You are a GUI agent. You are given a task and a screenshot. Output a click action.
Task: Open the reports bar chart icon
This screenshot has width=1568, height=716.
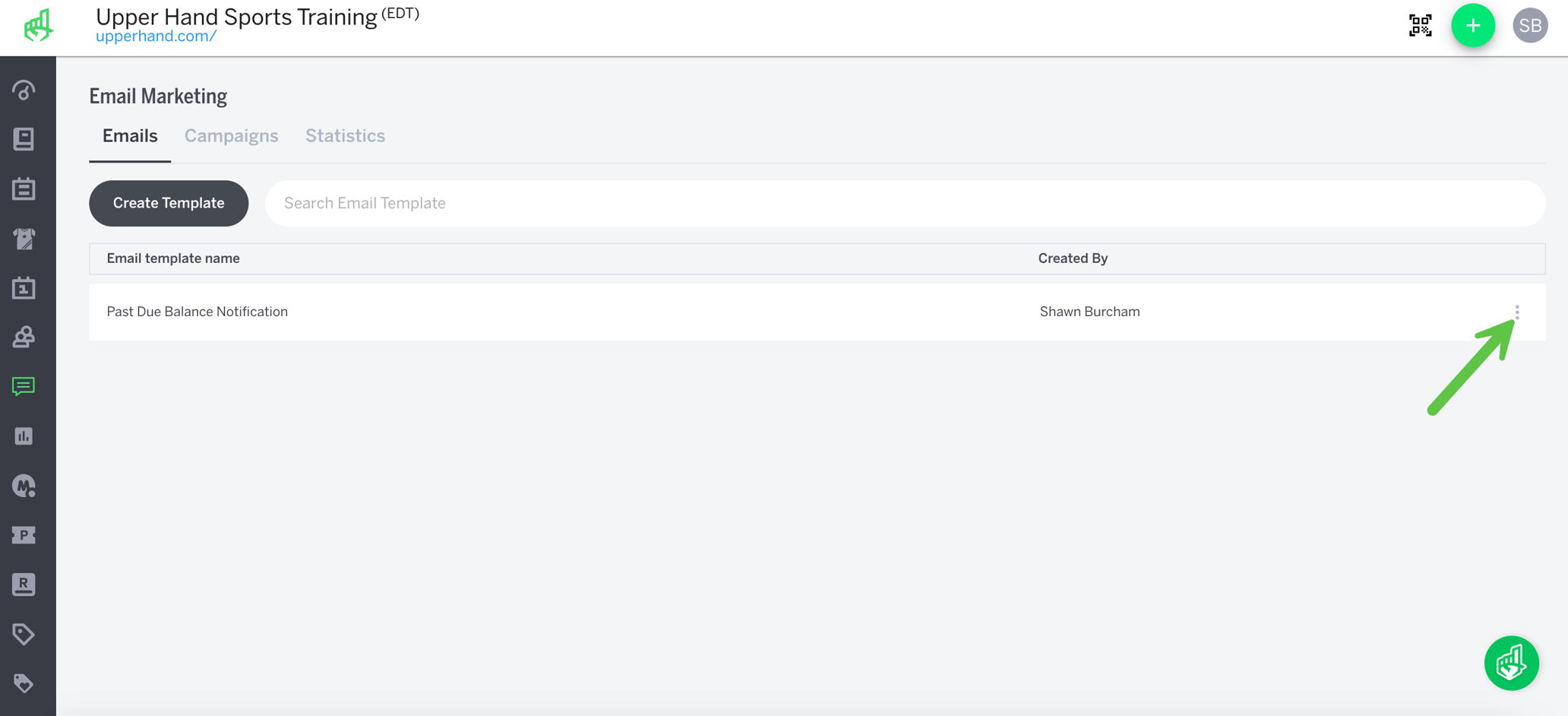pos(24,436)
